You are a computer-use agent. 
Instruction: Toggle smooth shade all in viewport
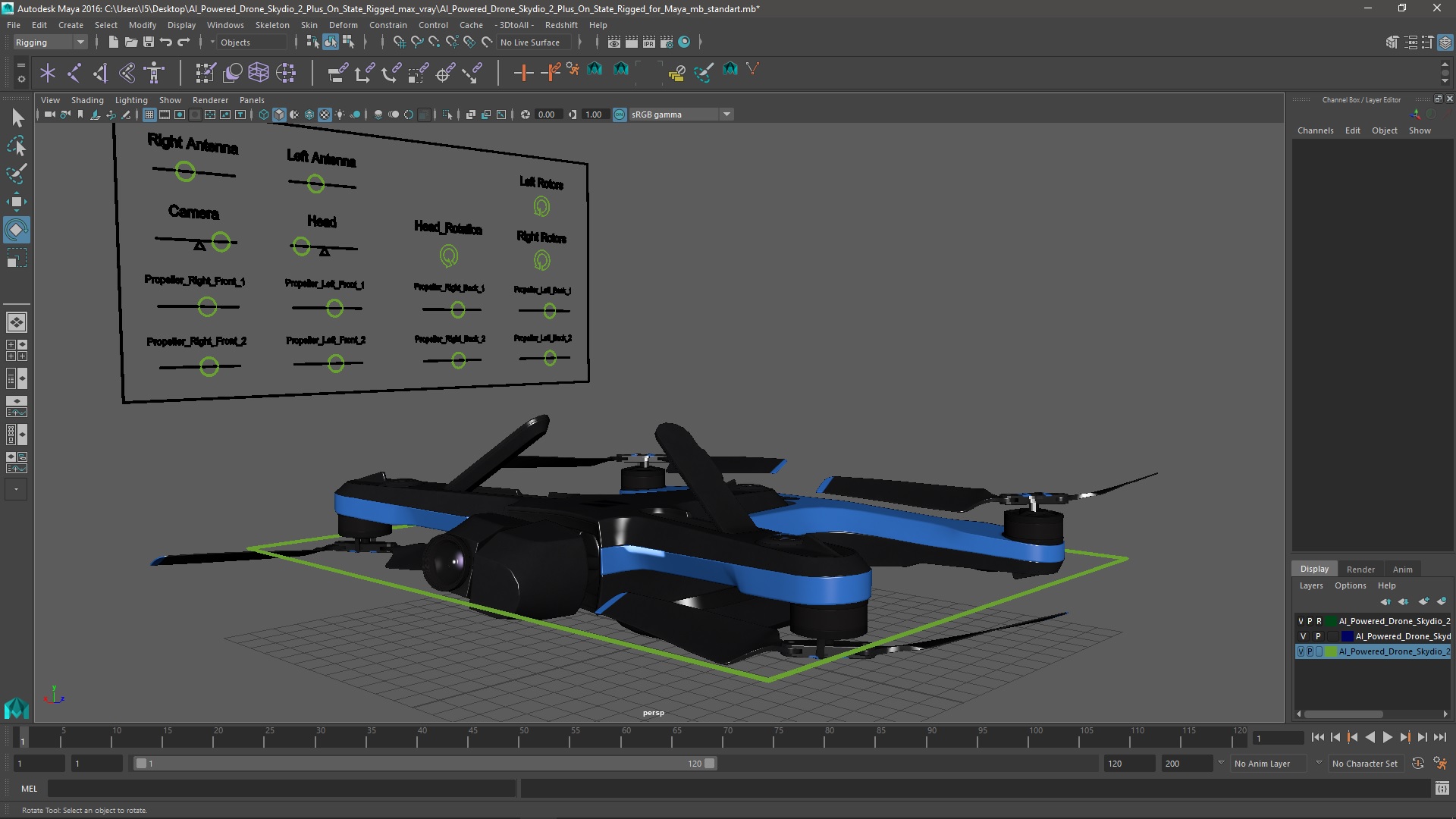point(279,115)
